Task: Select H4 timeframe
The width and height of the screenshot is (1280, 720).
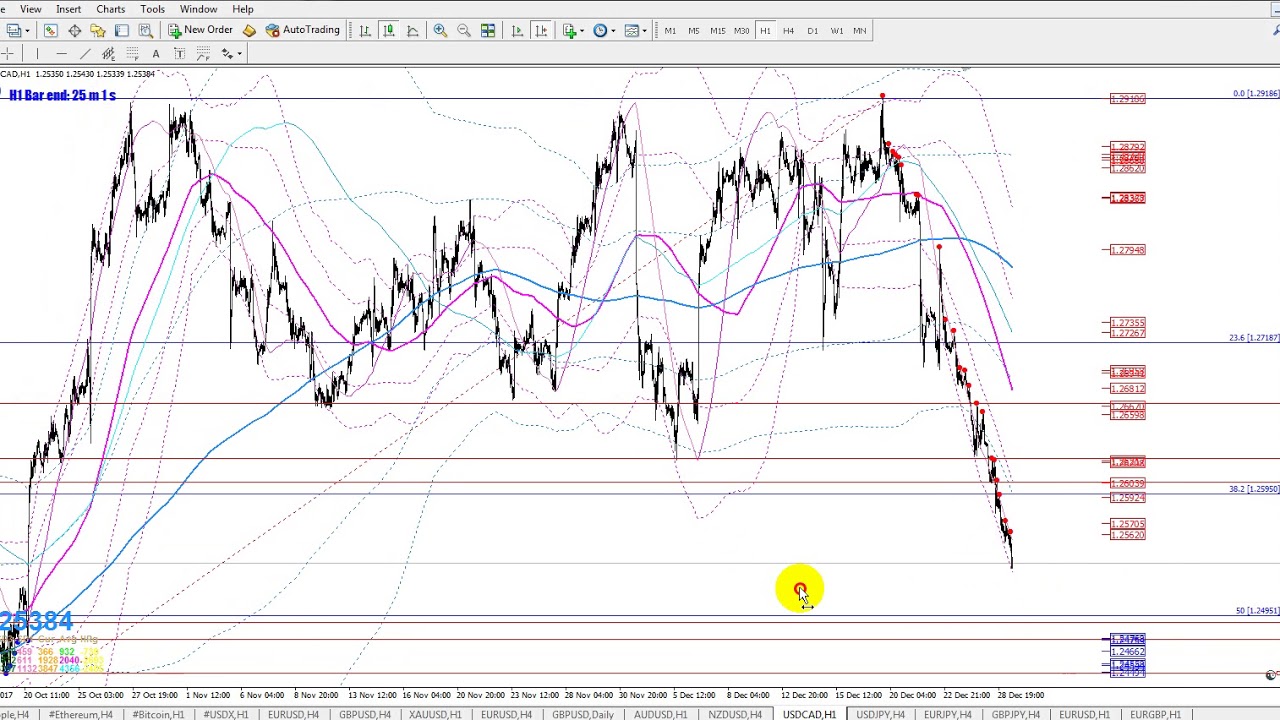Action: (x=788, y=31)
